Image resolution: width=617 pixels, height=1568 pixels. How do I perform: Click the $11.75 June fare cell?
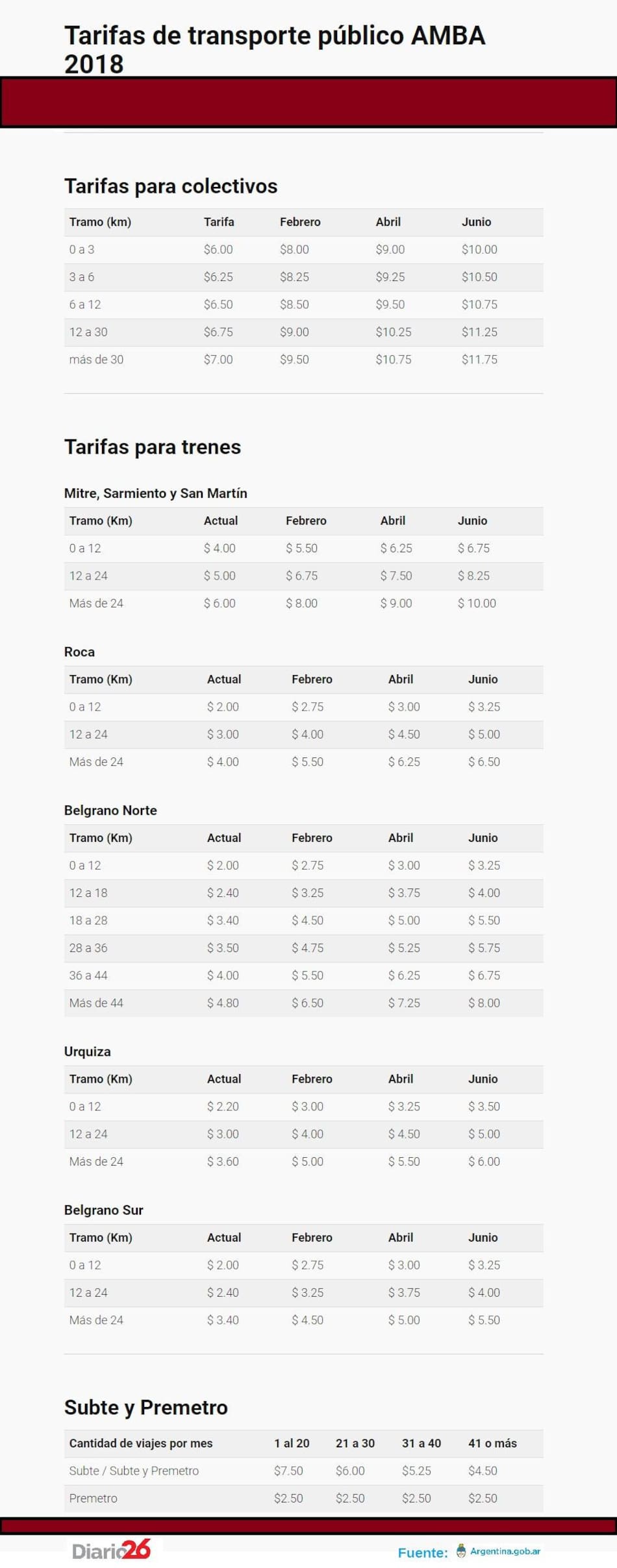click(479, 360)
